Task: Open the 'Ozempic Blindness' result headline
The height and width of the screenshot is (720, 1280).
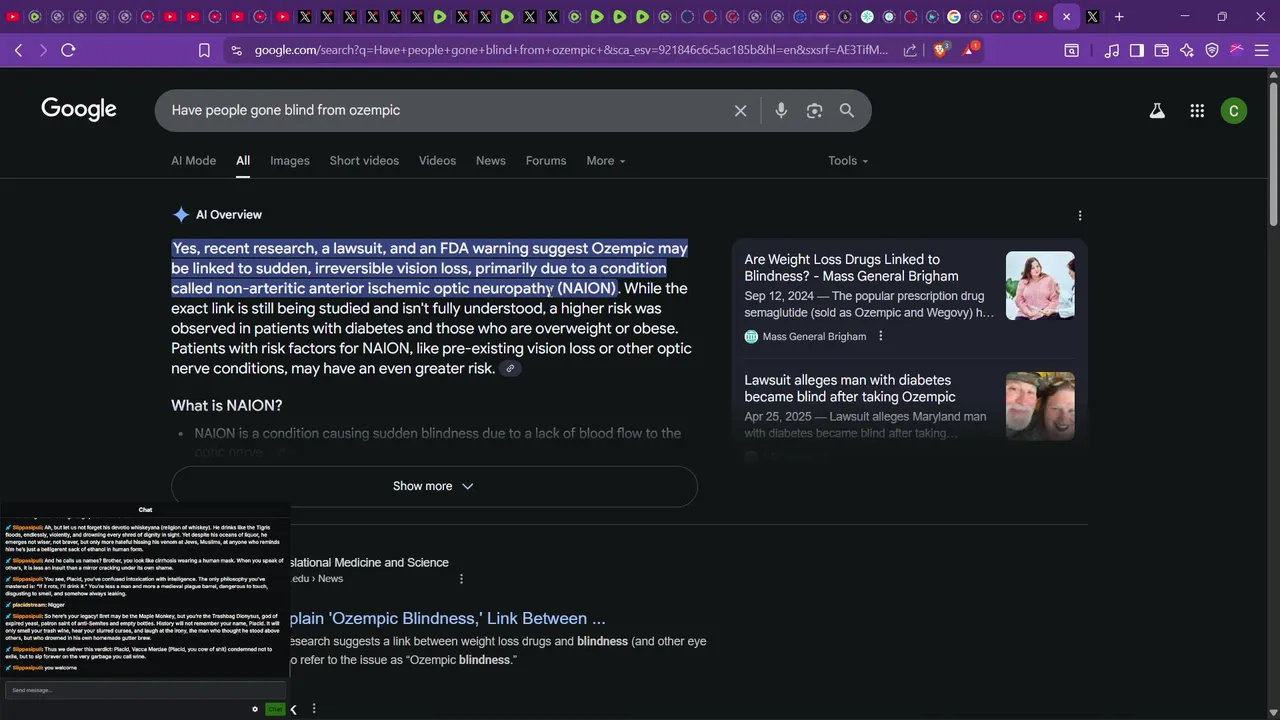Action: click(x=446, y=618)
